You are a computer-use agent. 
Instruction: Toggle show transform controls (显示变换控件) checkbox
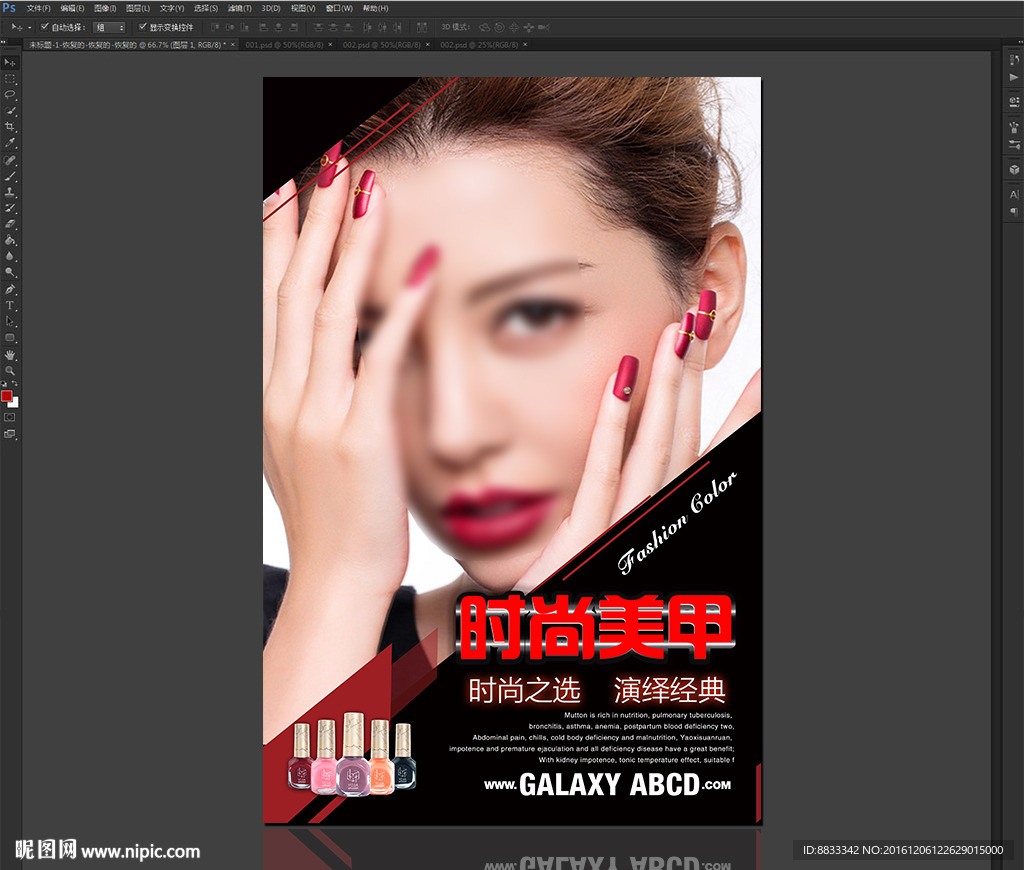click(142, 27)
